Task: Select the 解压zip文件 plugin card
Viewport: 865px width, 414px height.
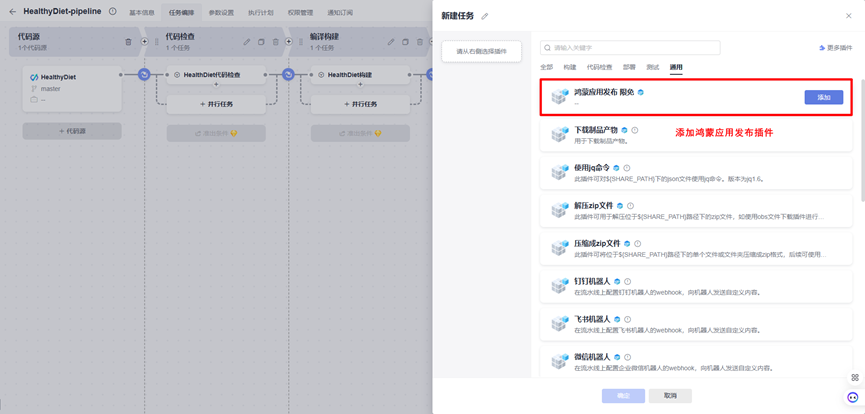Action: point(696,210)
